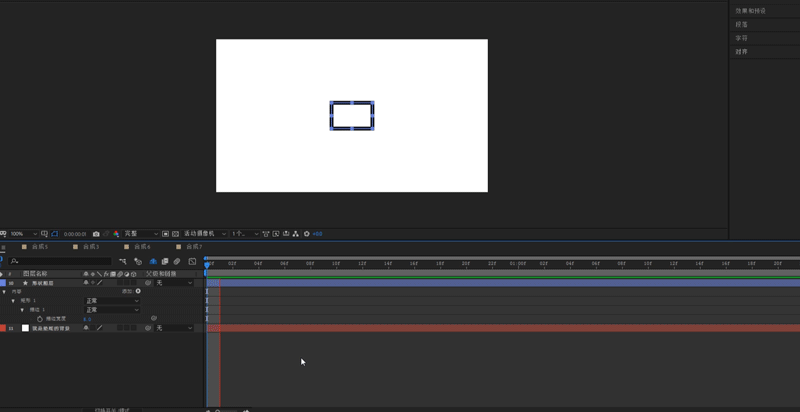Take a snapshot with the camera icon
The image size is (800, 412).
(x=96, y=234)
